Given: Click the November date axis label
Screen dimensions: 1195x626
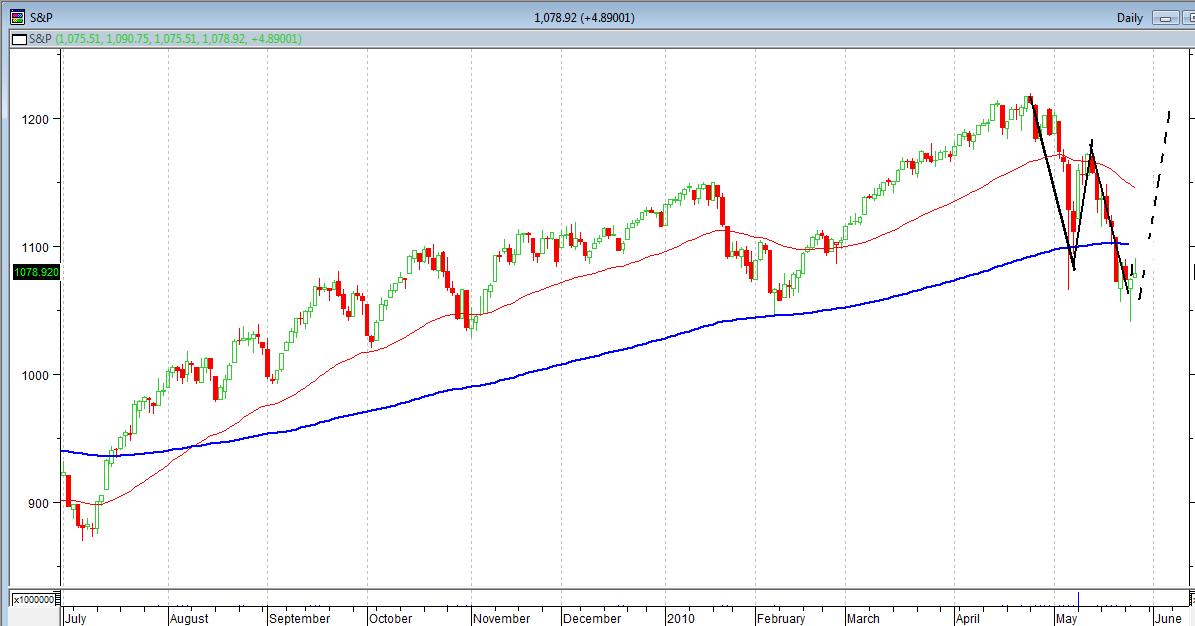Looking at the screenshot, I should [x=501, y=618].
